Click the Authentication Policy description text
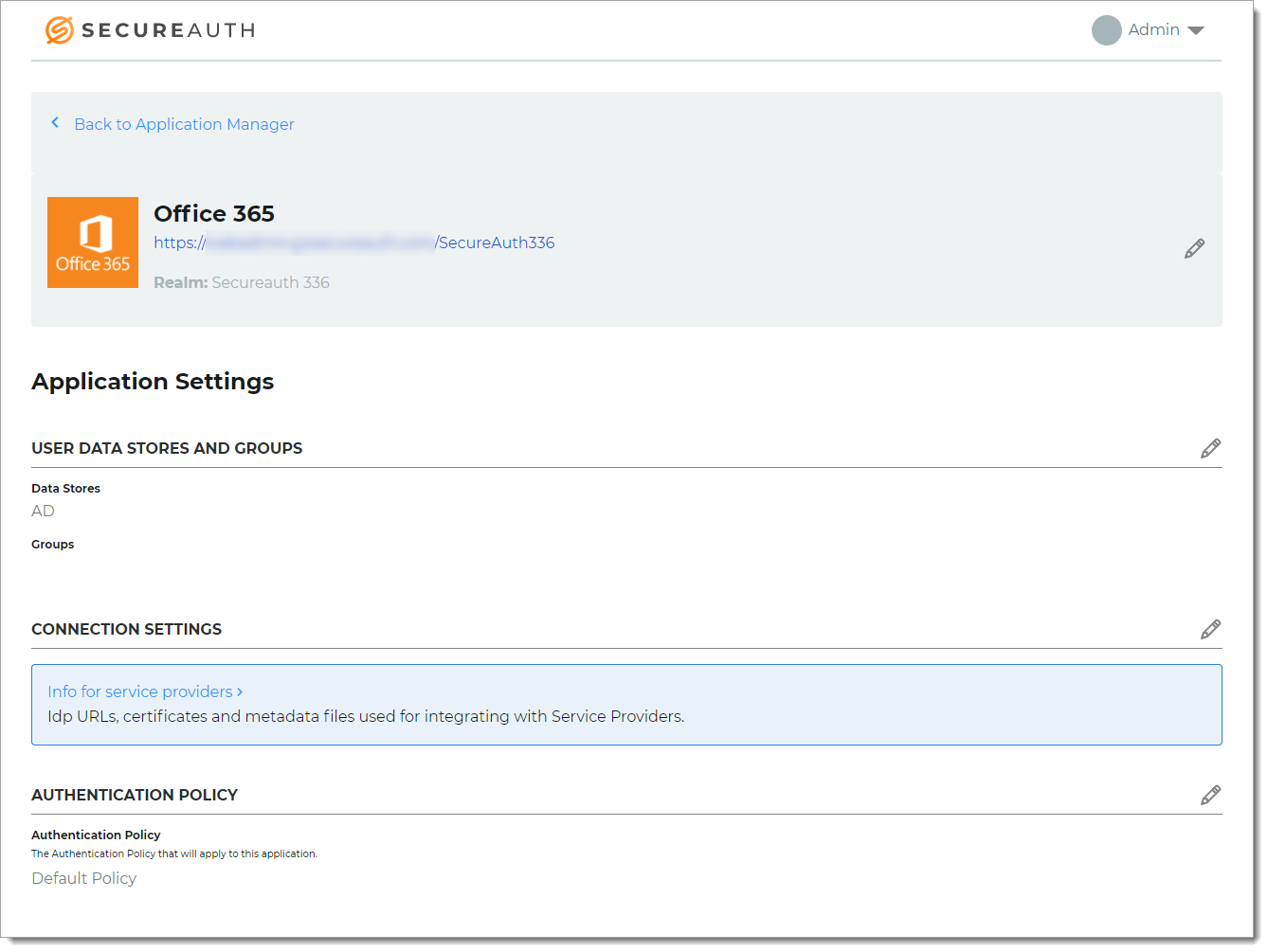Screen dimensions: 1268x952 pos(174,853)
